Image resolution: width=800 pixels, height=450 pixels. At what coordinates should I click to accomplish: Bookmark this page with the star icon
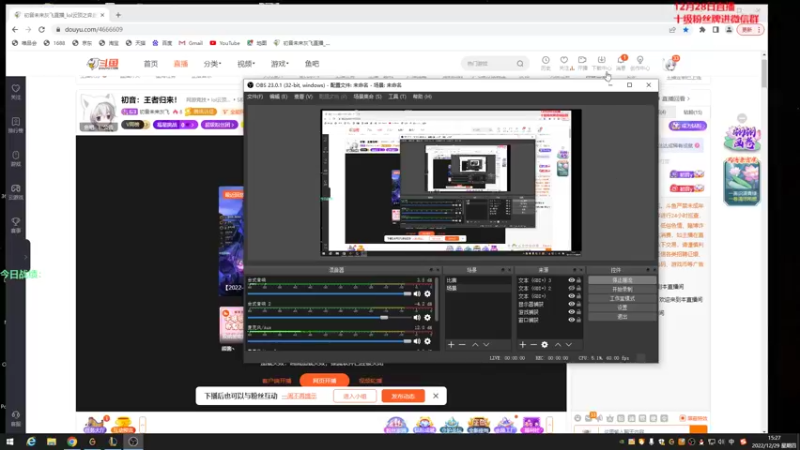tap(686, 30)
